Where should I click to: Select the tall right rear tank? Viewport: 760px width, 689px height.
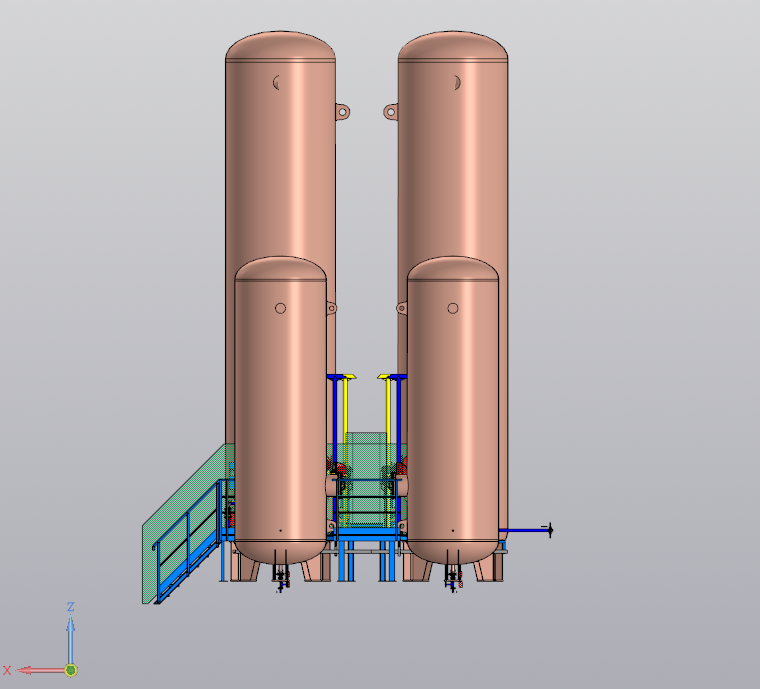point(452,170)
